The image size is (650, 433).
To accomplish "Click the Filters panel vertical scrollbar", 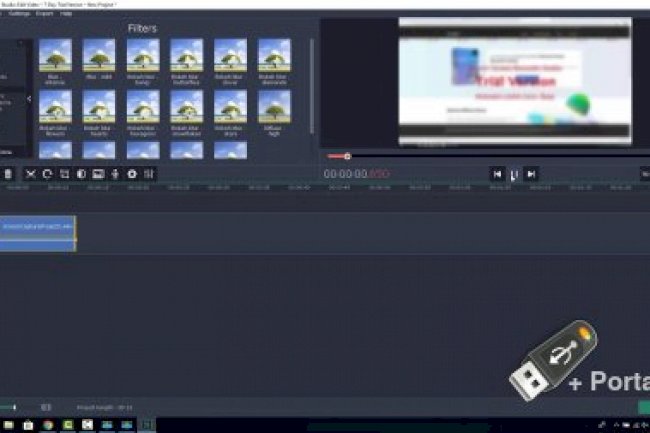I will pyautogui.click(x=311, y=86).
